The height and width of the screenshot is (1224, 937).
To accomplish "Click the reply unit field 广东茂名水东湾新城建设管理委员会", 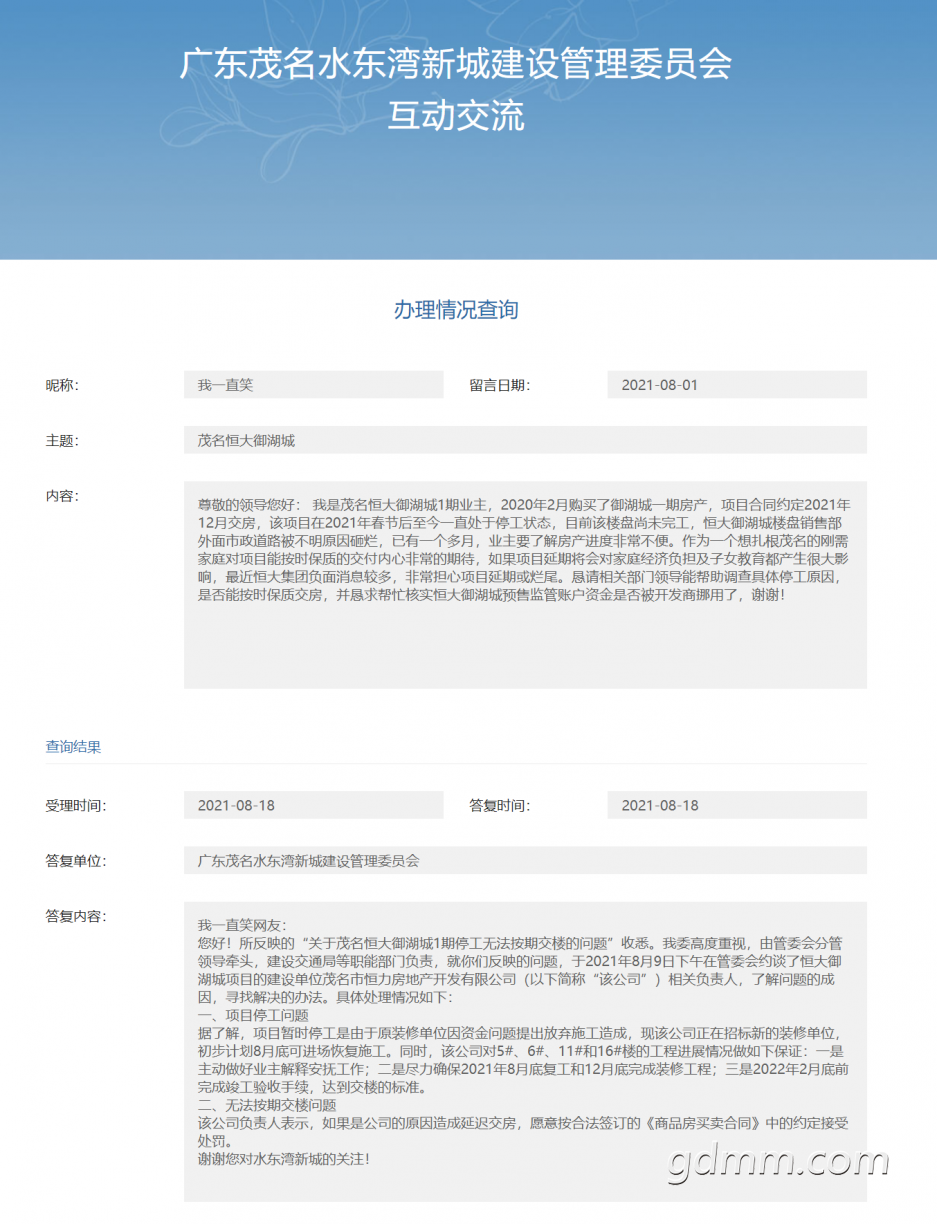I will coord(525,860).
